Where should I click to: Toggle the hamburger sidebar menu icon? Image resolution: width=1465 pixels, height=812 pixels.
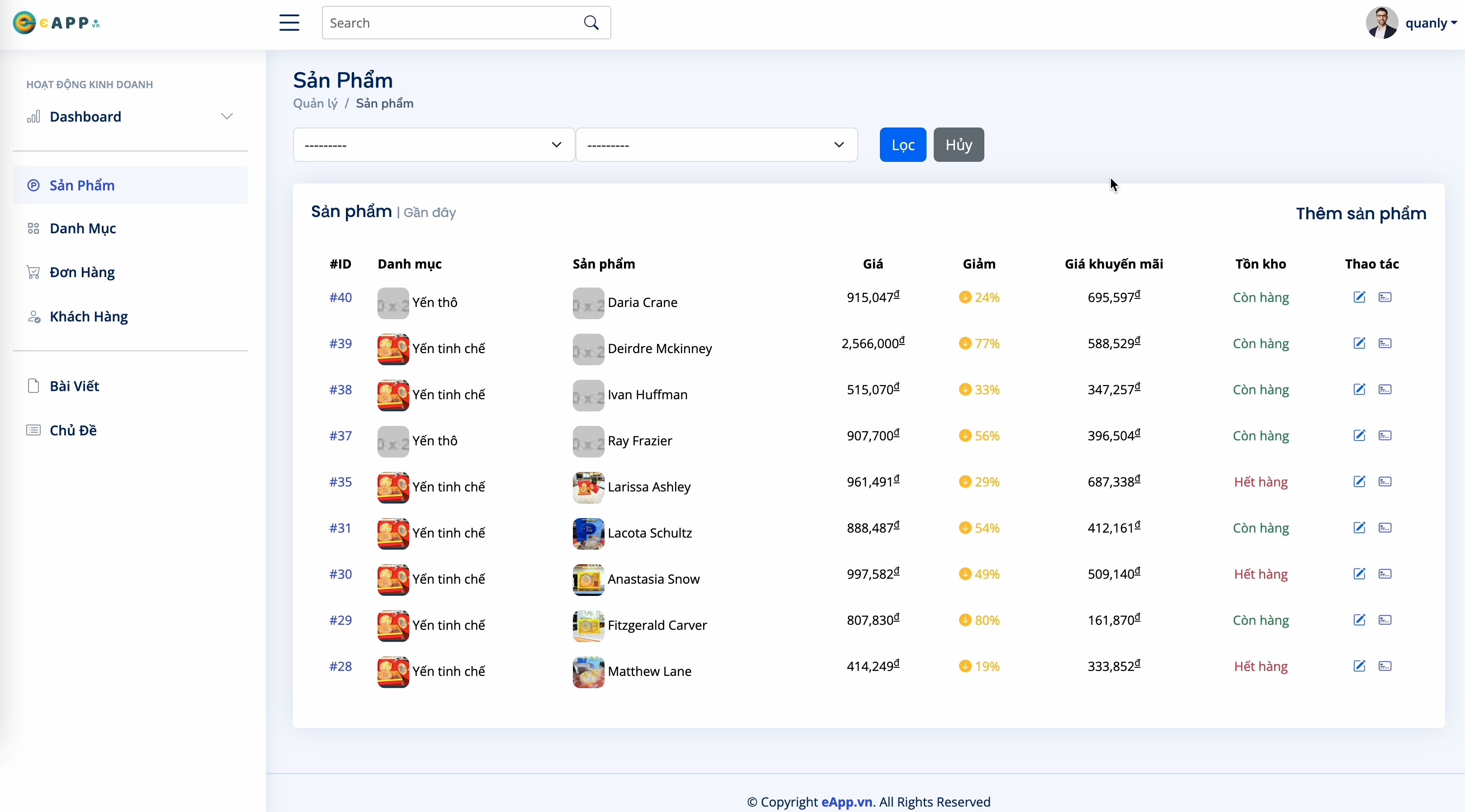(289, 23)
